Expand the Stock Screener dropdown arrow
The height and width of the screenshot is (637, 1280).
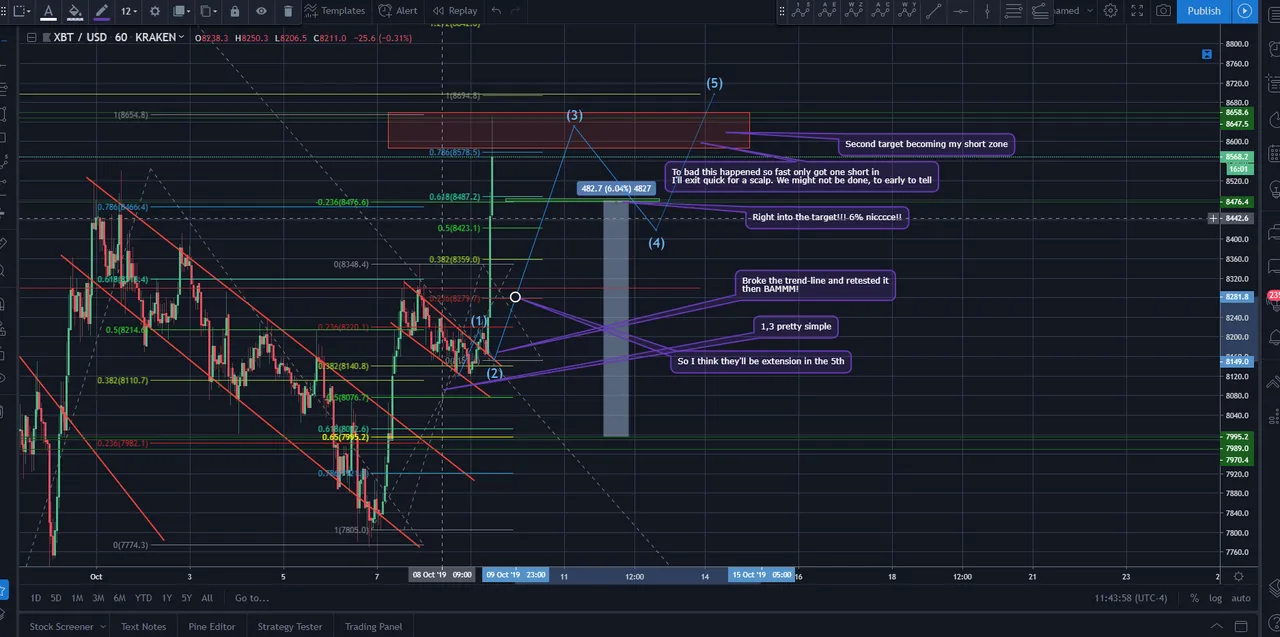(x=102, y=627)
